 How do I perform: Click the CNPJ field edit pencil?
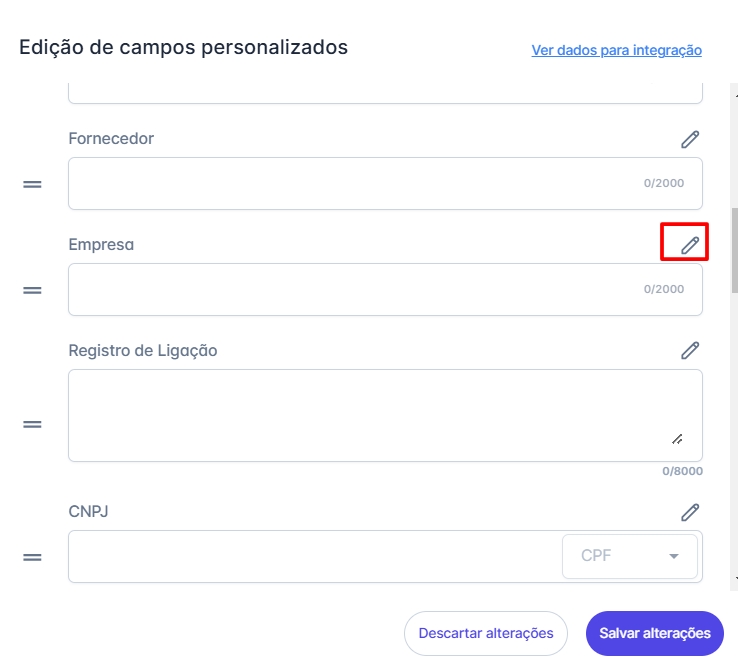pyautogui.click(x=689, y=512)
